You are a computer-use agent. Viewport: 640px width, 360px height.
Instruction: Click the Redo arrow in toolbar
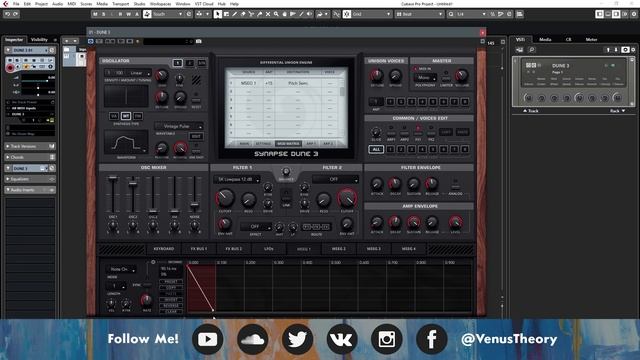(x=16, y=14)
